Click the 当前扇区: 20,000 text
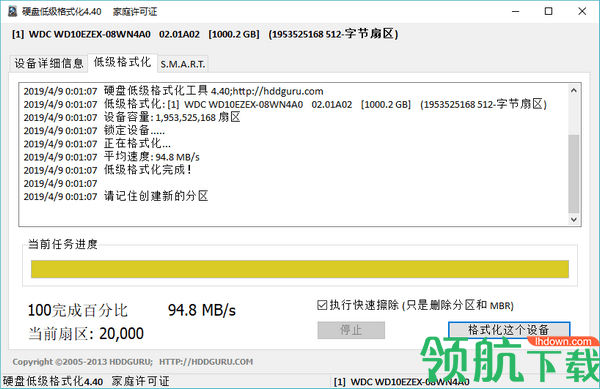600x389 pixels. 86,334
